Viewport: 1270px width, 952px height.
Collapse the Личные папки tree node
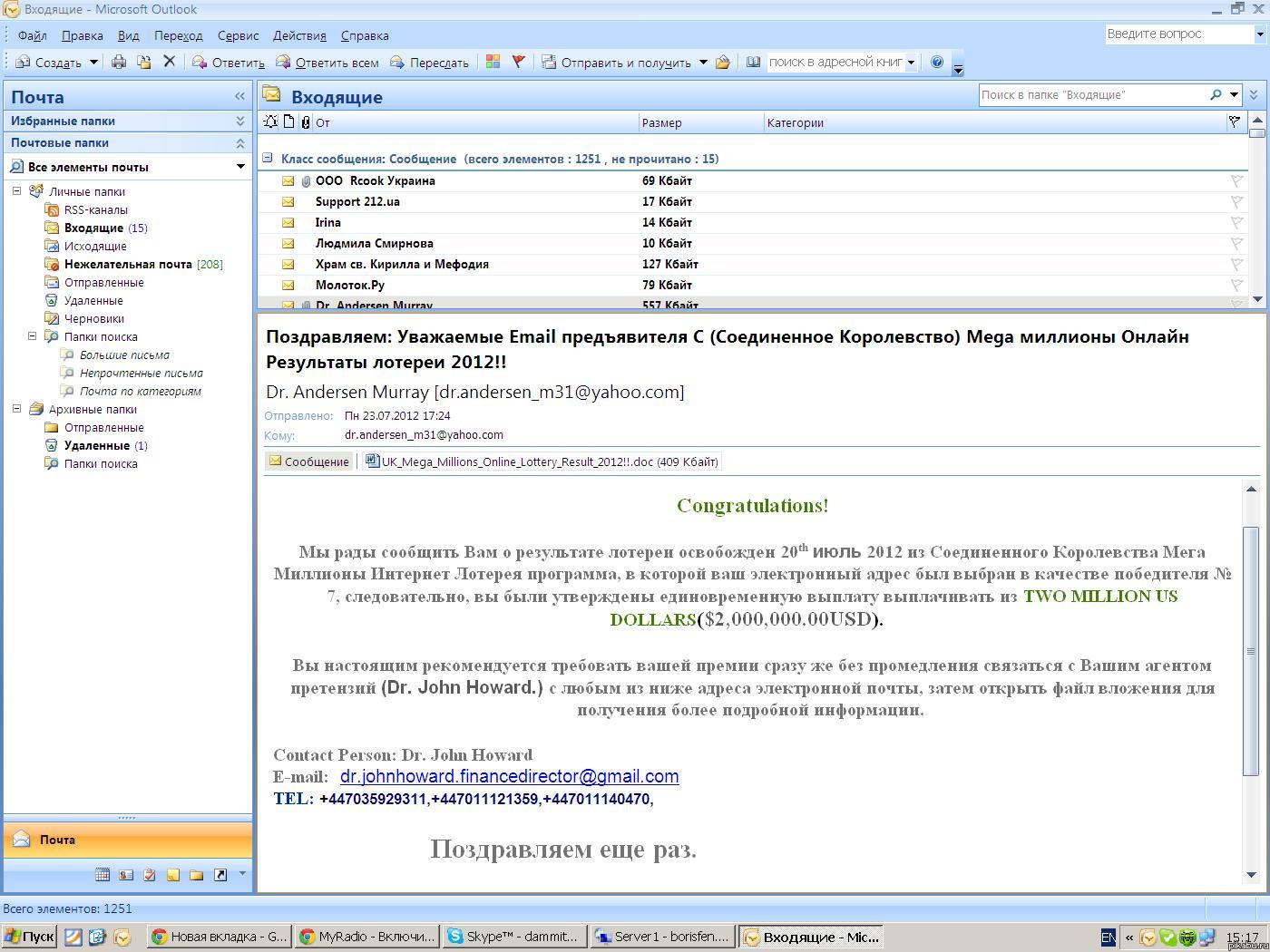[16, 191]
